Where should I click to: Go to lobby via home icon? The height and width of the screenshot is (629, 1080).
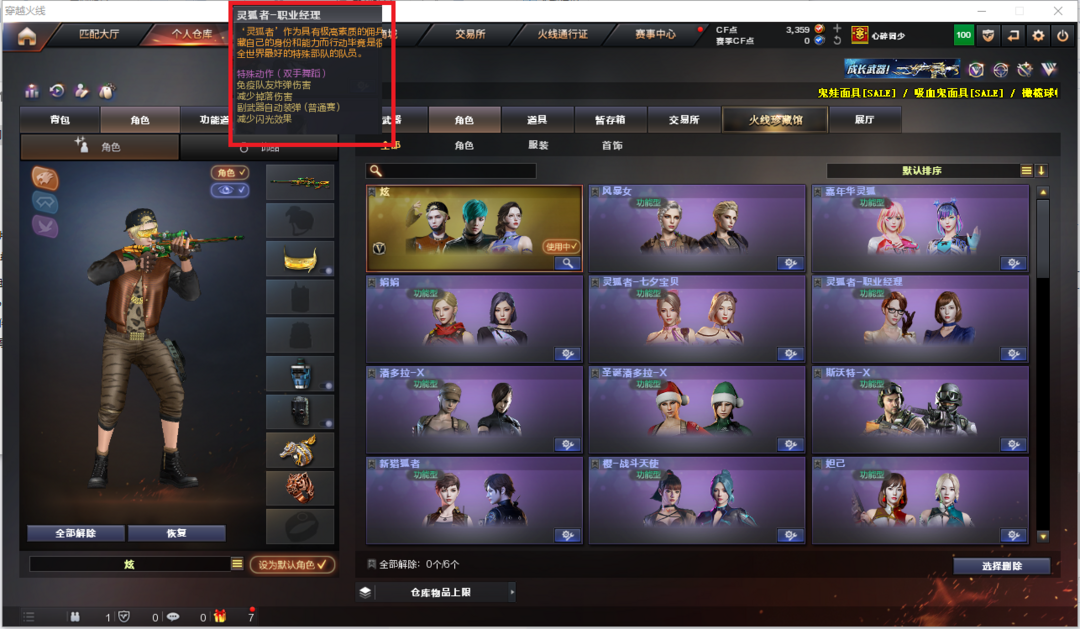tap(27, 36)
